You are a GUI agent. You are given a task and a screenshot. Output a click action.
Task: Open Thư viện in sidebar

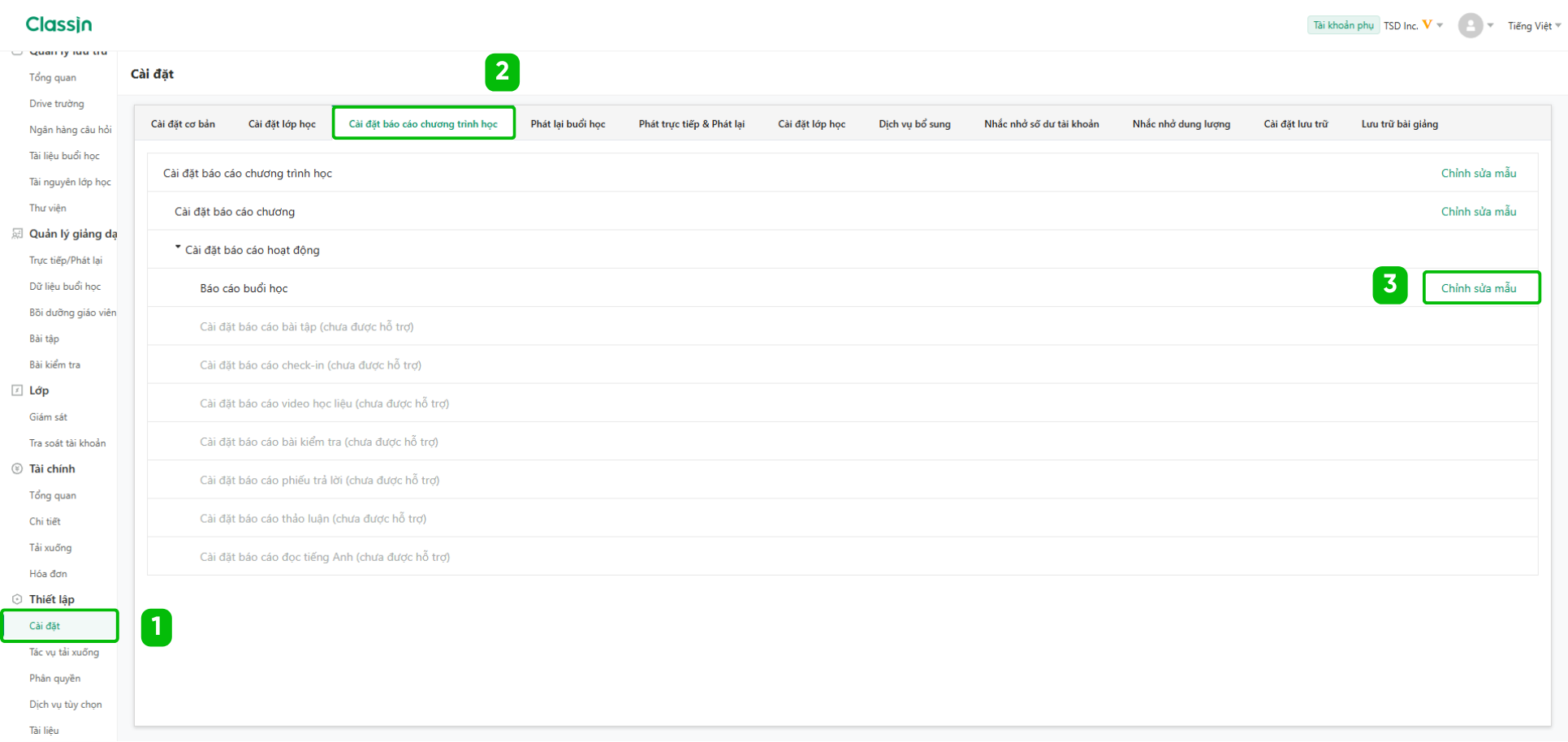(47, 208)
